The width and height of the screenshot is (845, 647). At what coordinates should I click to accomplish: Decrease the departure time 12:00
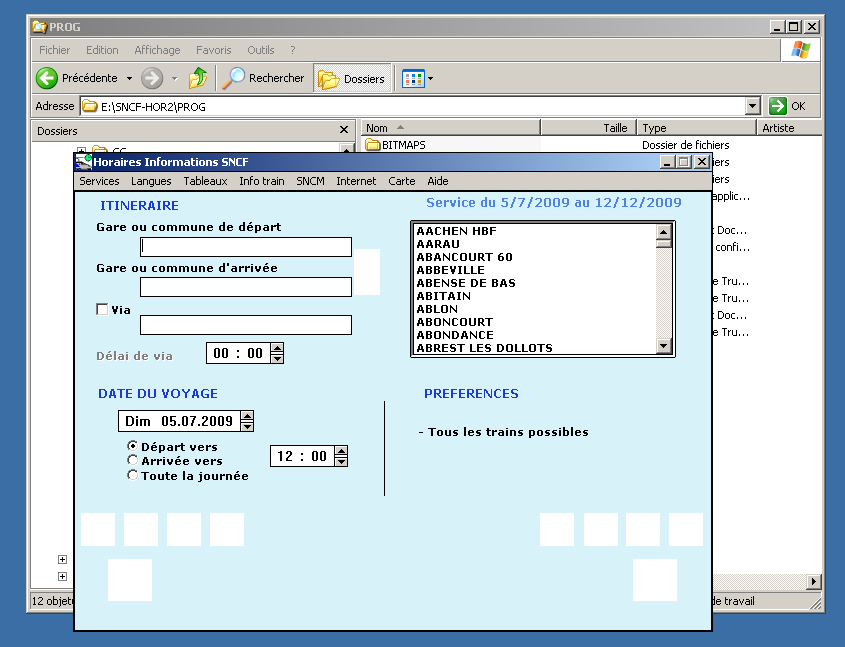click(x=341, y=461)
